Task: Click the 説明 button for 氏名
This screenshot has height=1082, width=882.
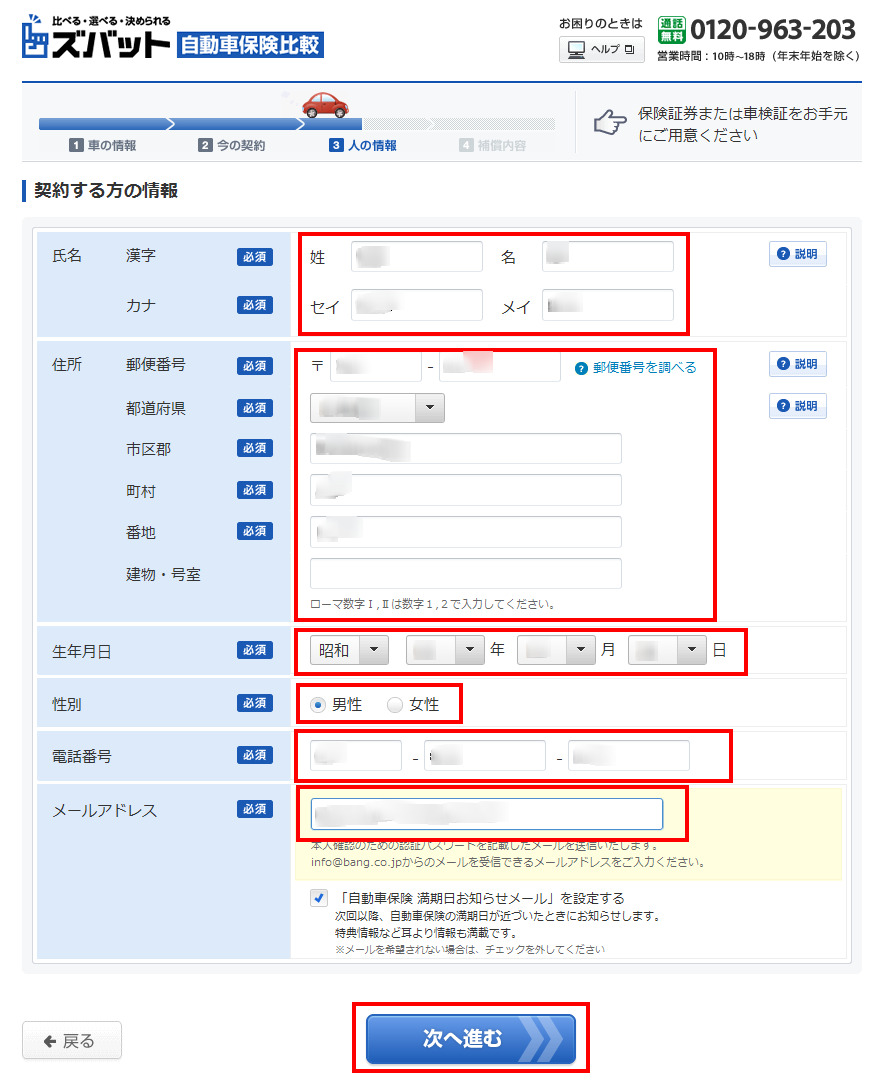Action: point(797,254)
